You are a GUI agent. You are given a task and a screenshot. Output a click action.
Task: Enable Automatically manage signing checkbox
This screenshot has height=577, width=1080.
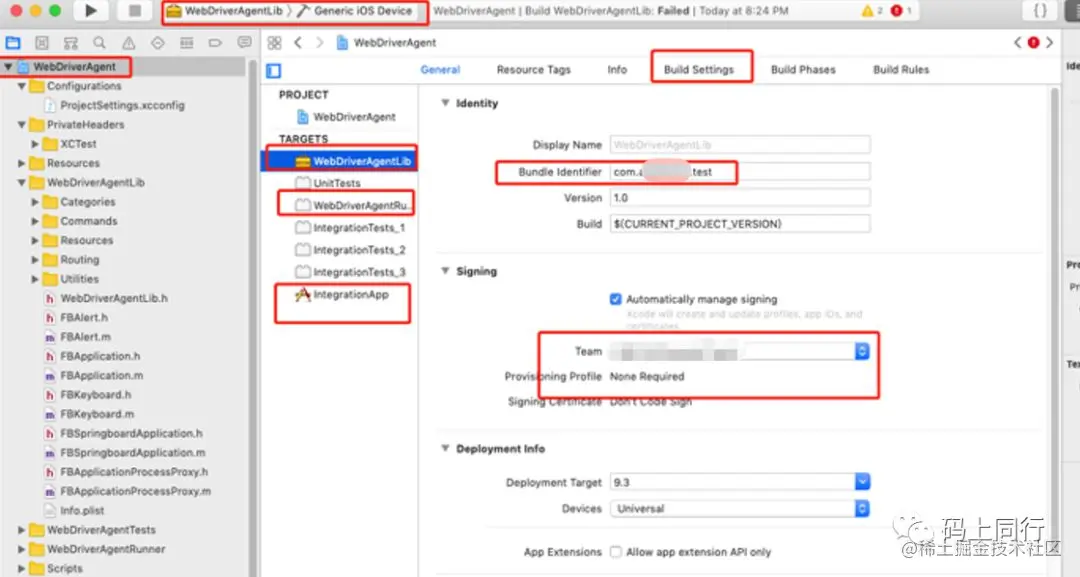(616, 299)
